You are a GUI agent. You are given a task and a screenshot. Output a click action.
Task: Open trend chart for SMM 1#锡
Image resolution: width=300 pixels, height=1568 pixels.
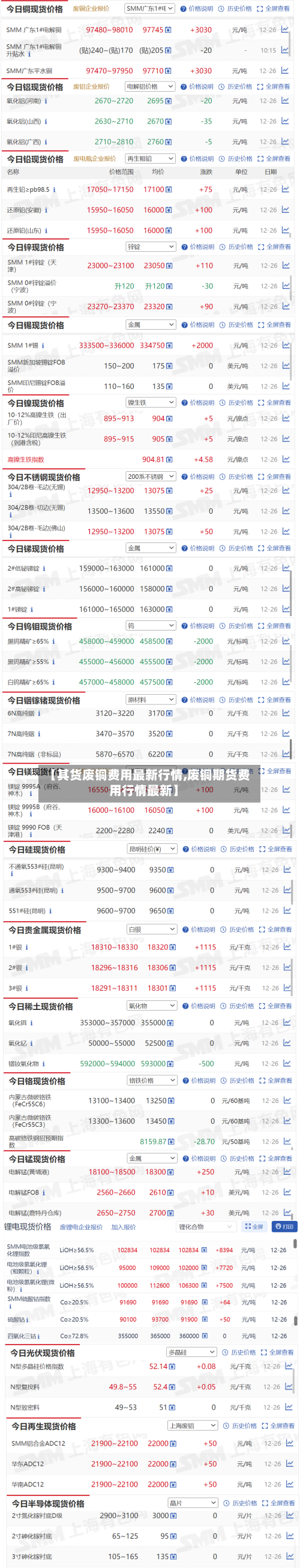click(x=286, y=345)
